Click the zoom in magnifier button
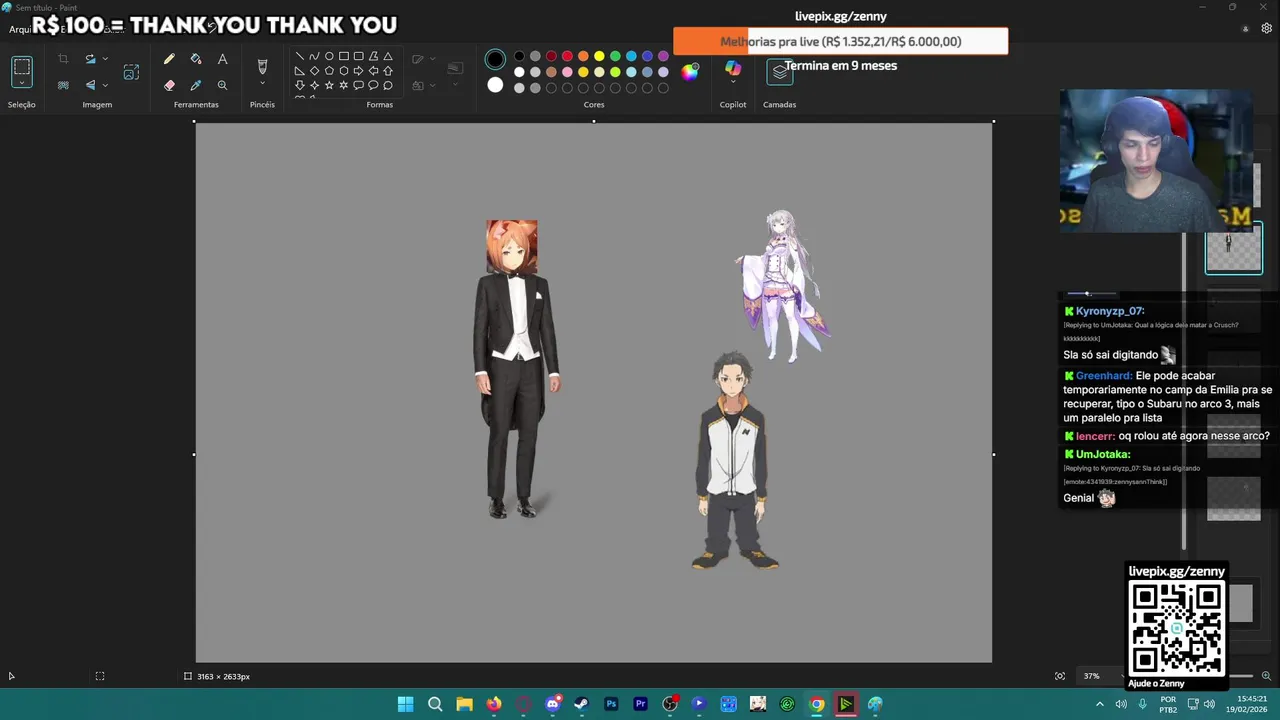The image size is (1280, 720). 1266,676
